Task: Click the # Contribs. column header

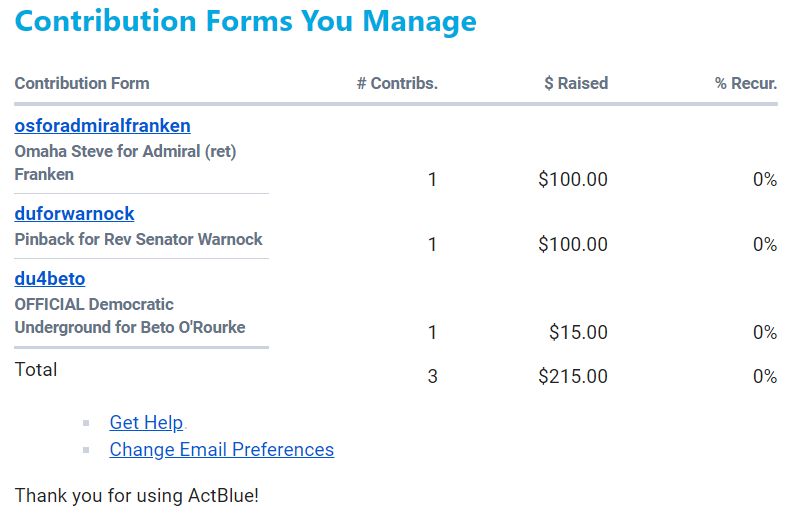Action: 397,83
